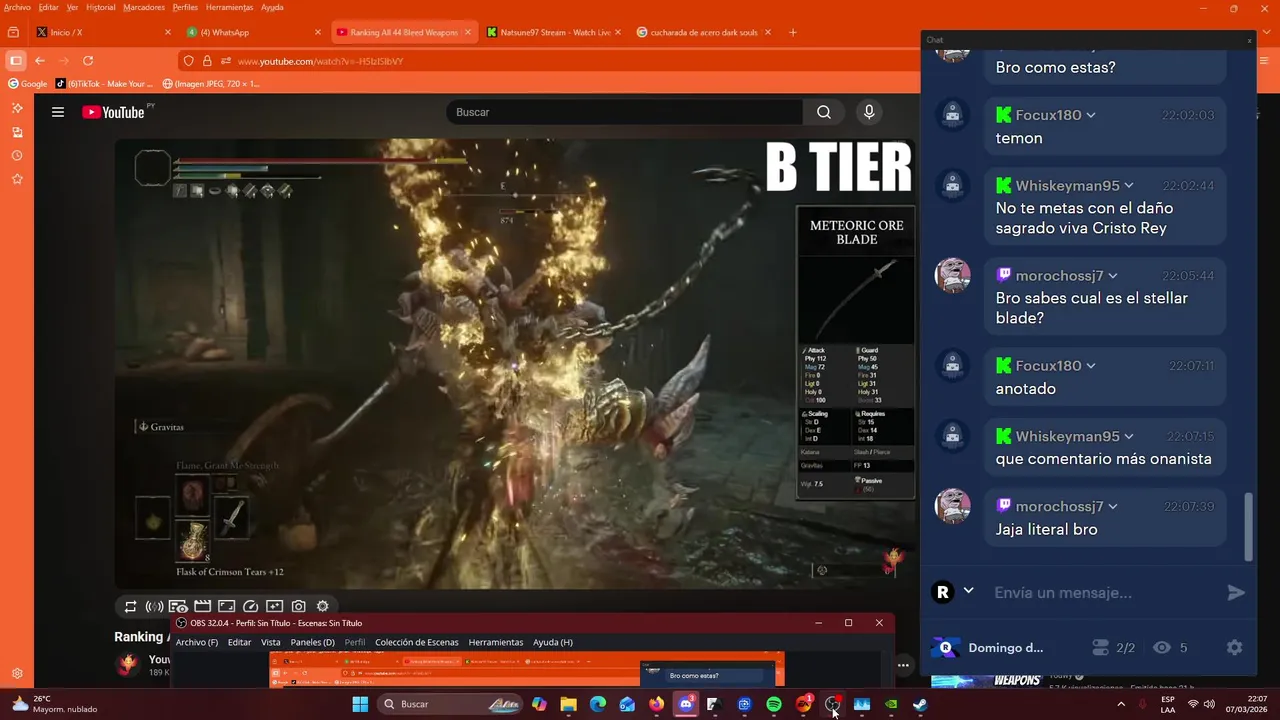
Task: Open video toolbar settings gear
Action: 322,606
